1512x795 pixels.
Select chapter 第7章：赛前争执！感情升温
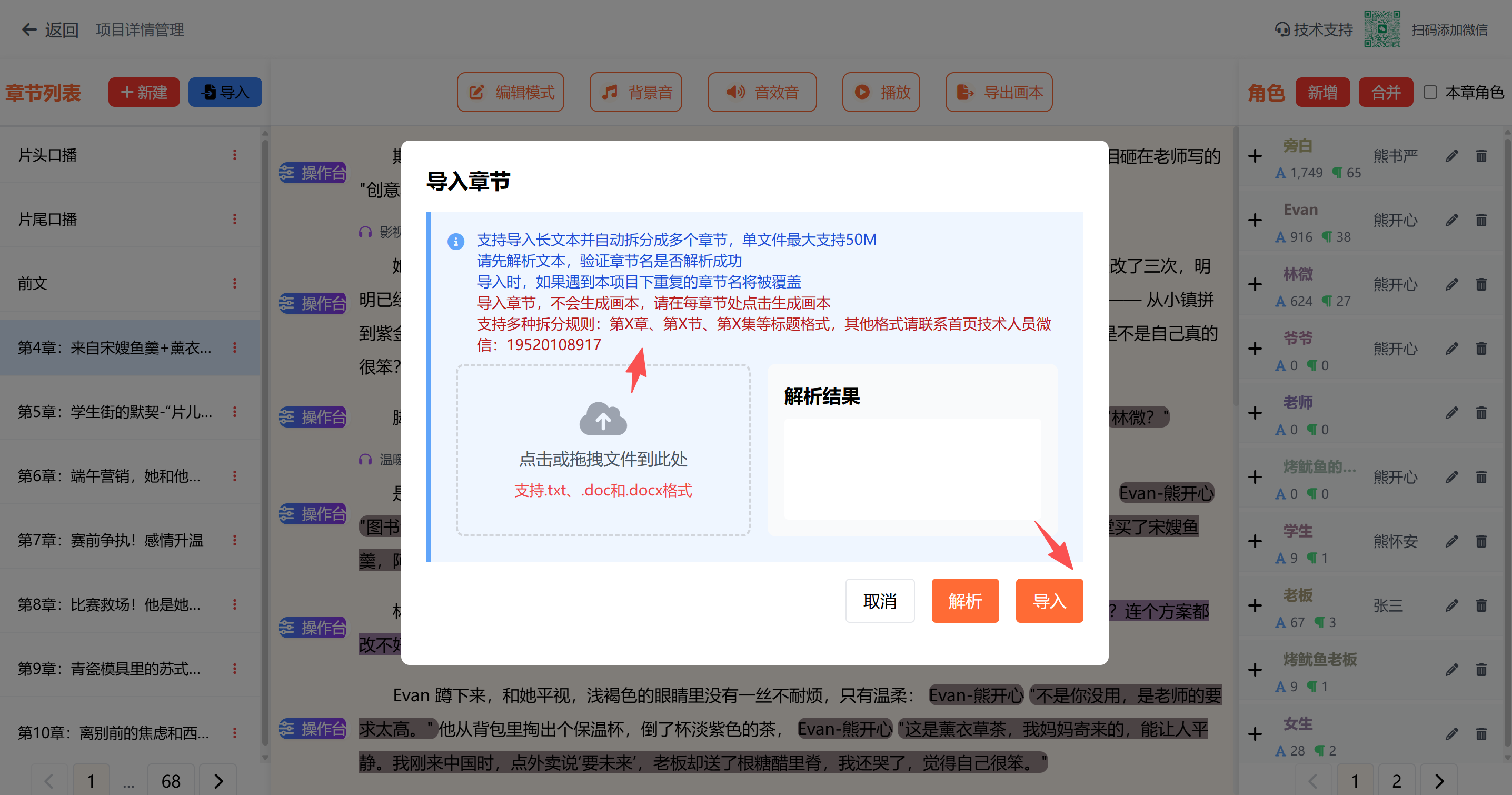111,540
